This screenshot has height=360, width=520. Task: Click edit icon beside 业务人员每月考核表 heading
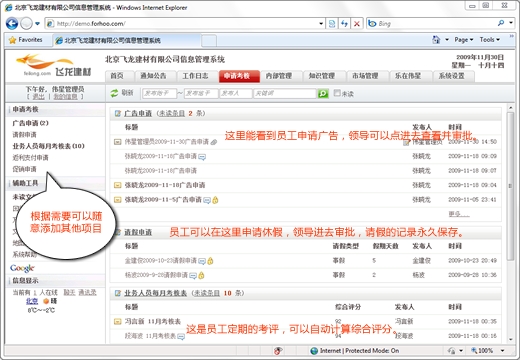117,293
